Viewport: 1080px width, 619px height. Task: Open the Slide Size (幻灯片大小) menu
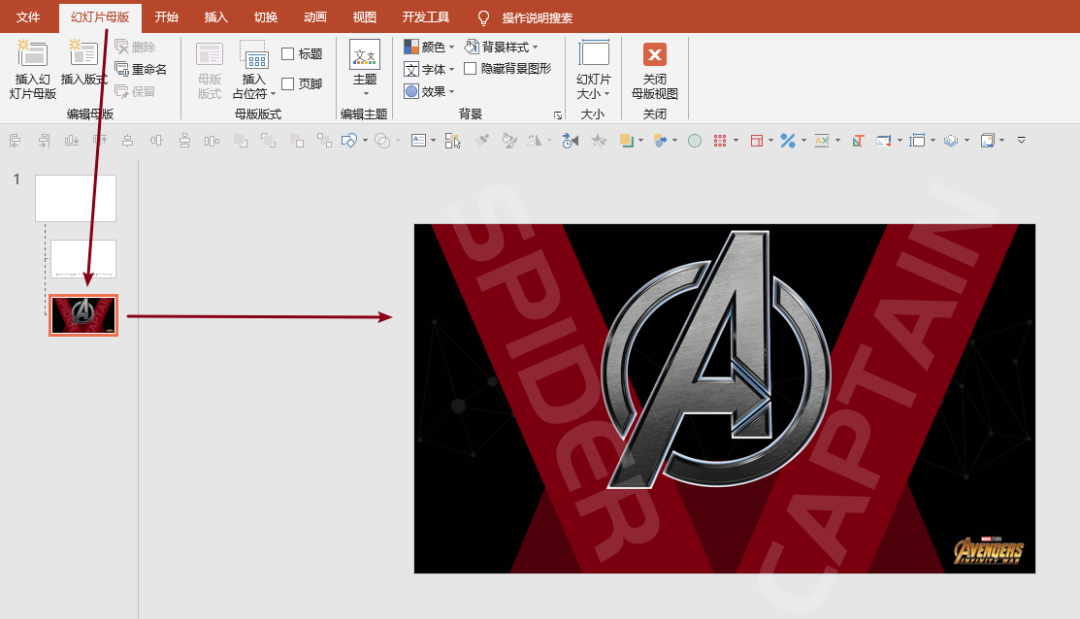pyautogui.click(x=593, y=70)
